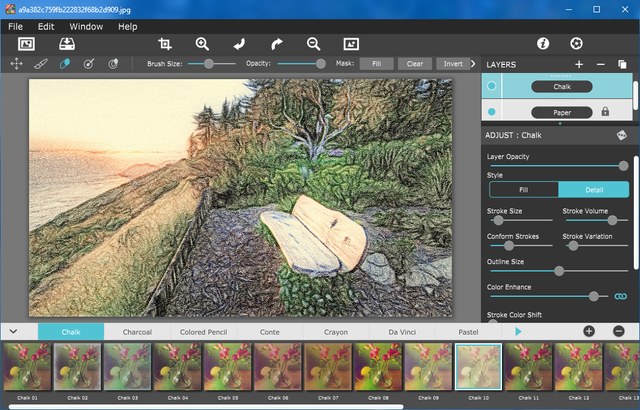
Task: Click the Clear mask button
Action: [x=413, y=63]
